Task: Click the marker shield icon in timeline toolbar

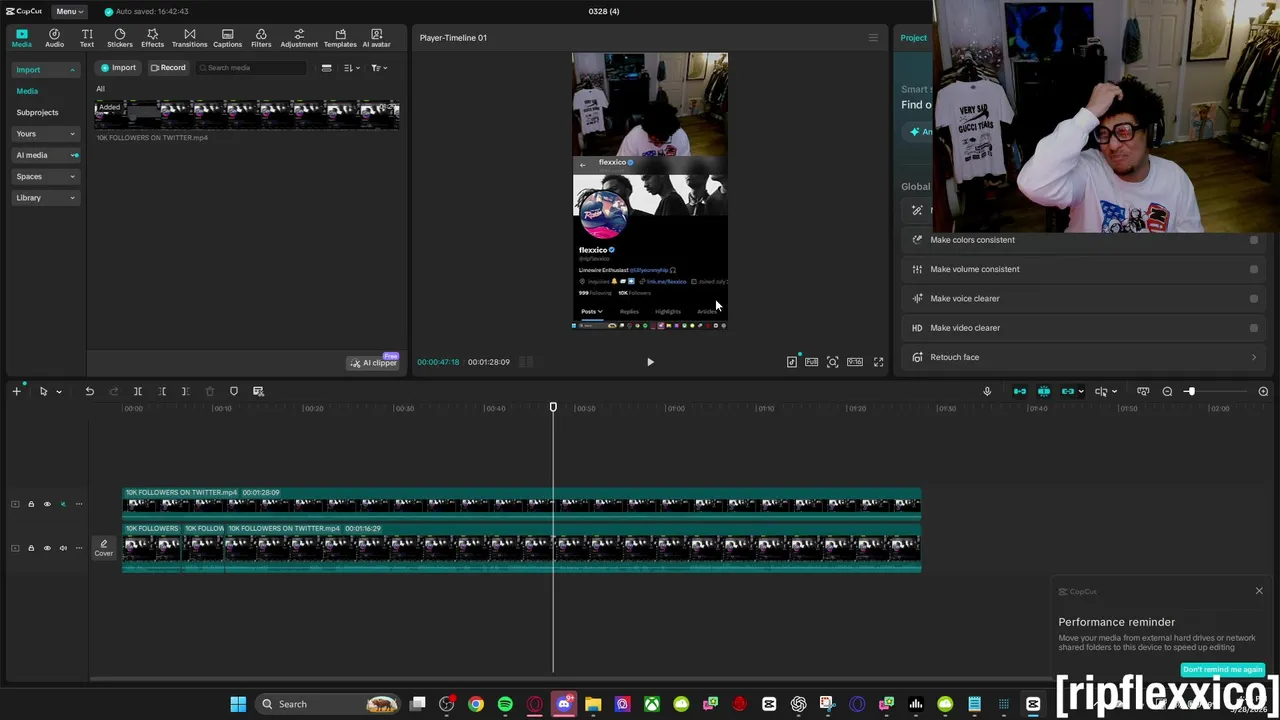Action: [234, 391]
